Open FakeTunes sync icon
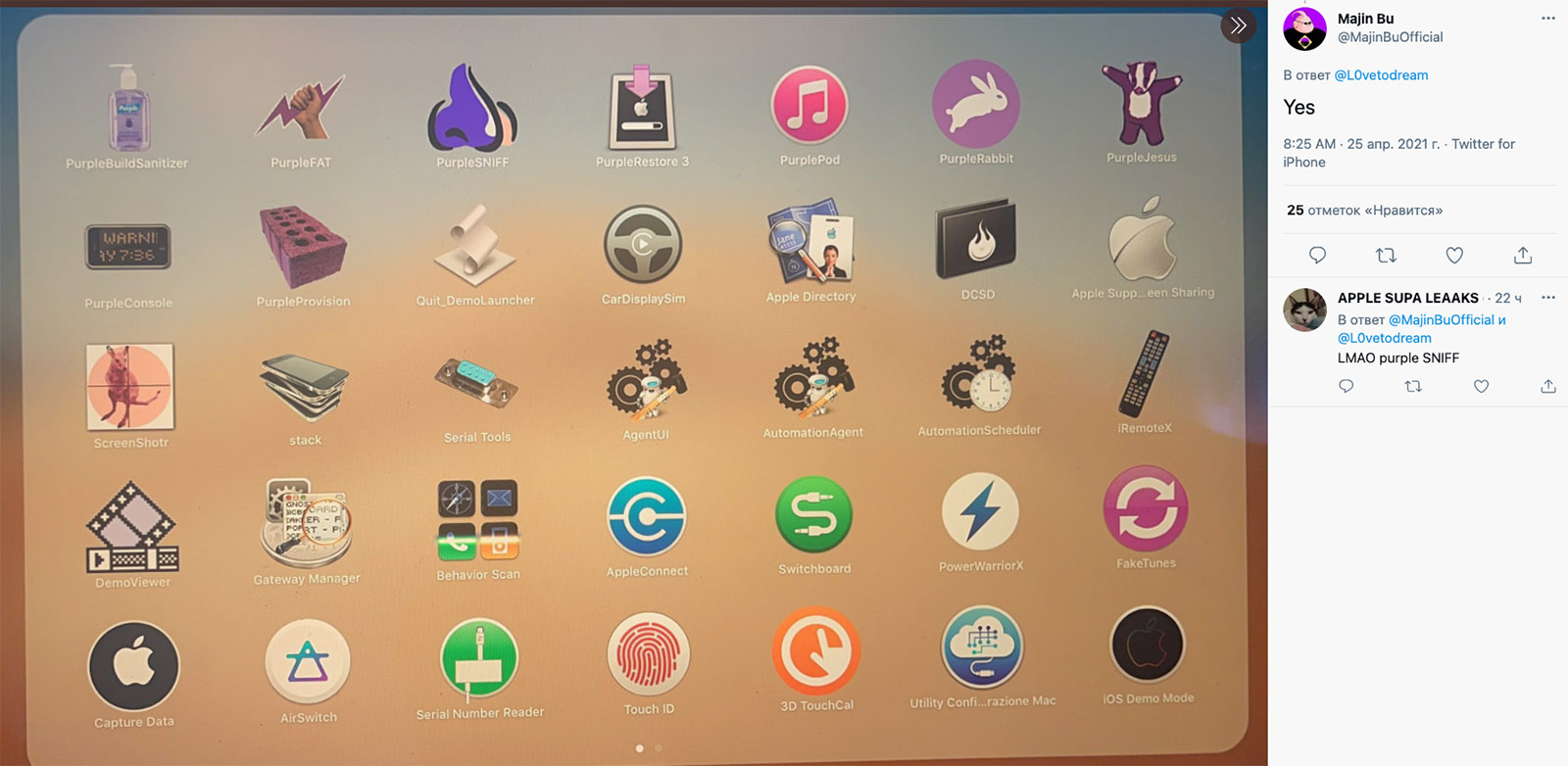 click(1146, 509)
